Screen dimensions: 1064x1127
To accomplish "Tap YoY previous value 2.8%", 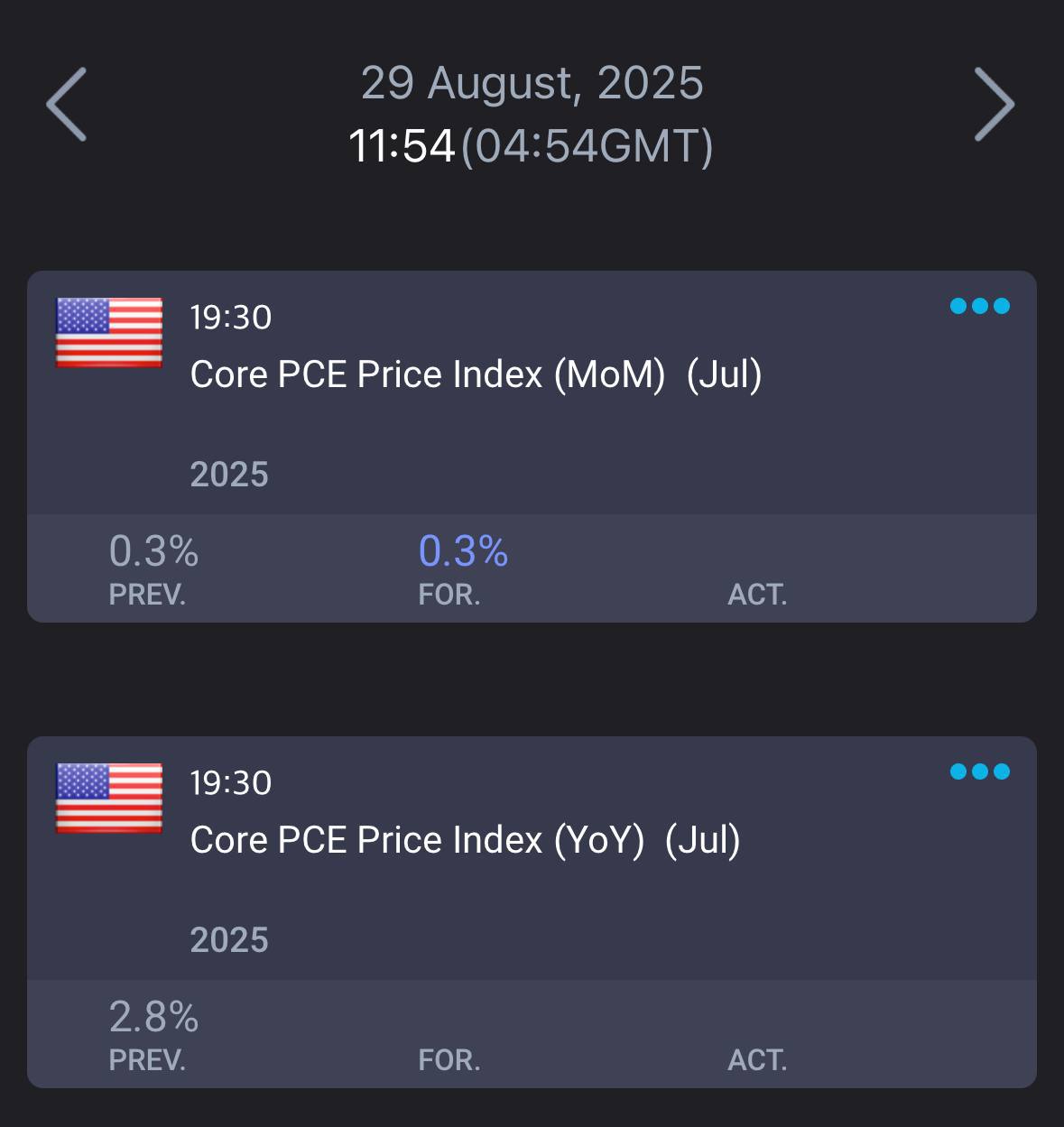I will [x=154, y=1017].
